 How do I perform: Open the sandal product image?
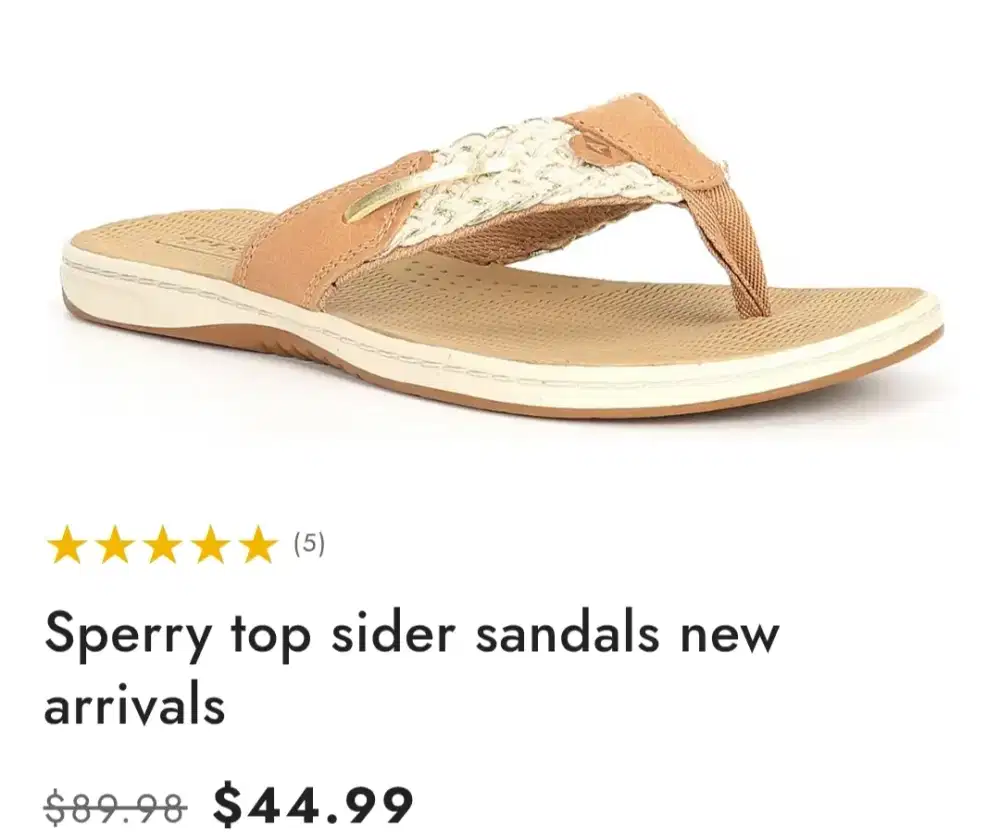(x=501, y=252)
